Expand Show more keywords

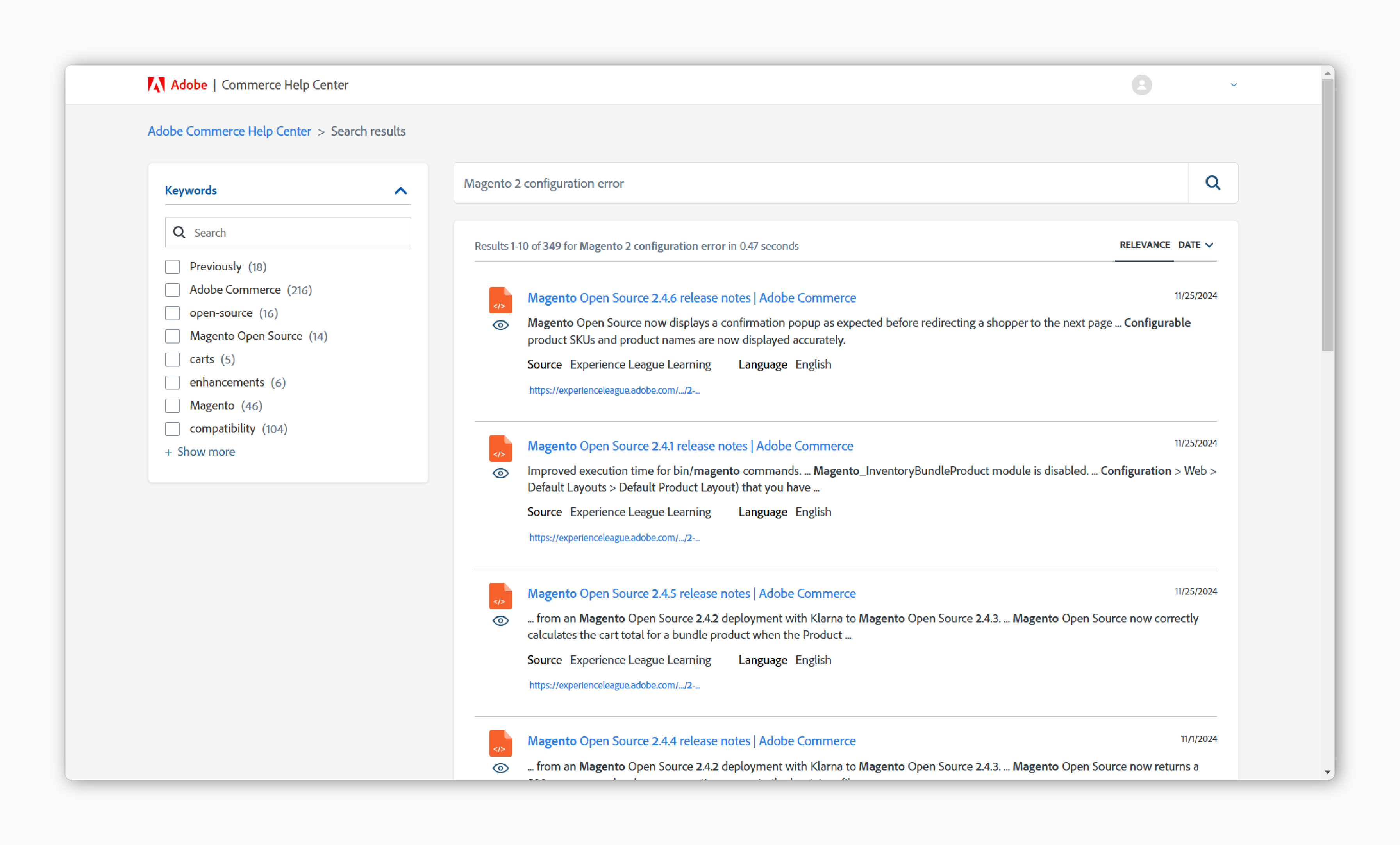[200, 451]
